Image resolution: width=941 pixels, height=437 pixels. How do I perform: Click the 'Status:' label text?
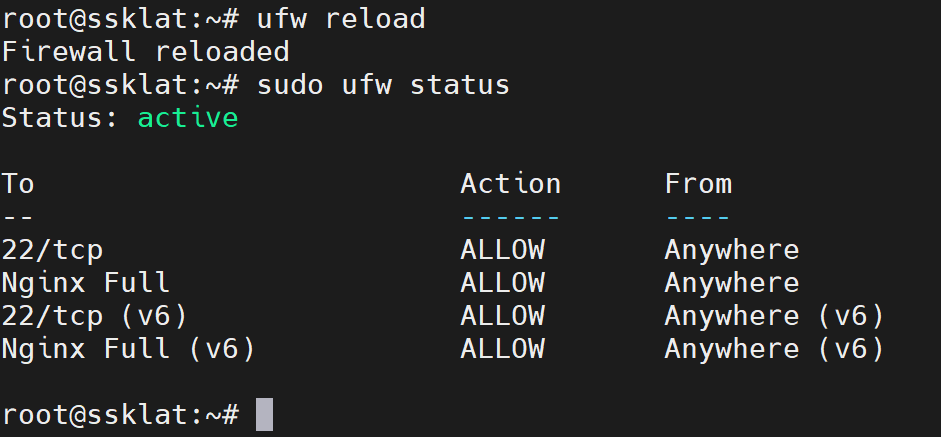click(60, 118)
